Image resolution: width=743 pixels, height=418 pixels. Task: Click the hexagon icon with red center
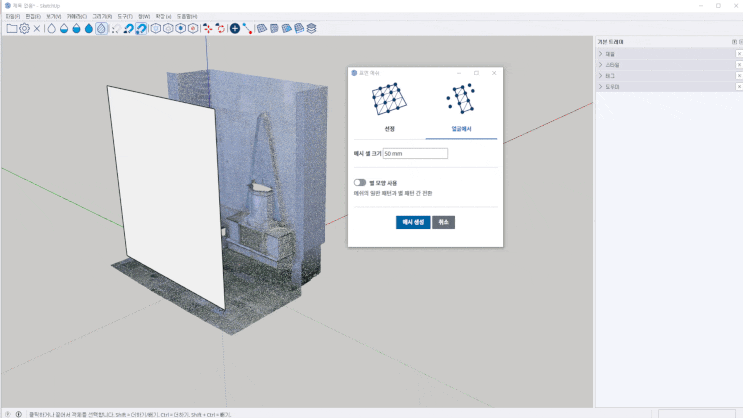tap(193, 28)
